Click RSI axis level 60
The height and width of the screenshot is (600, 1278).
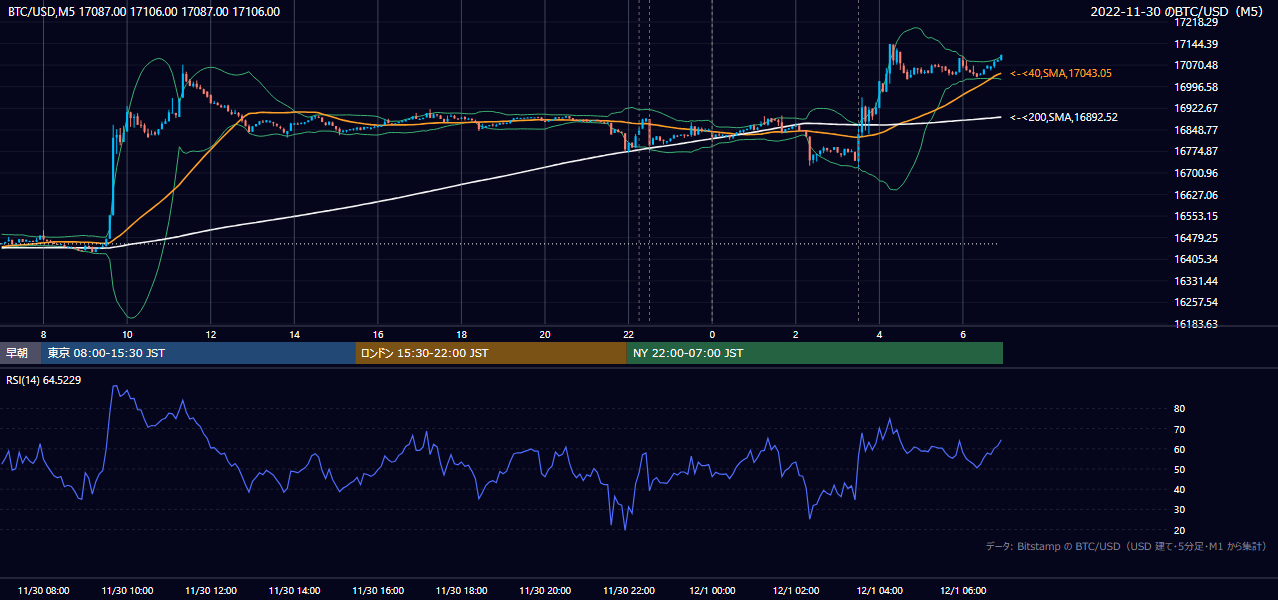[x=1179, y=449]
